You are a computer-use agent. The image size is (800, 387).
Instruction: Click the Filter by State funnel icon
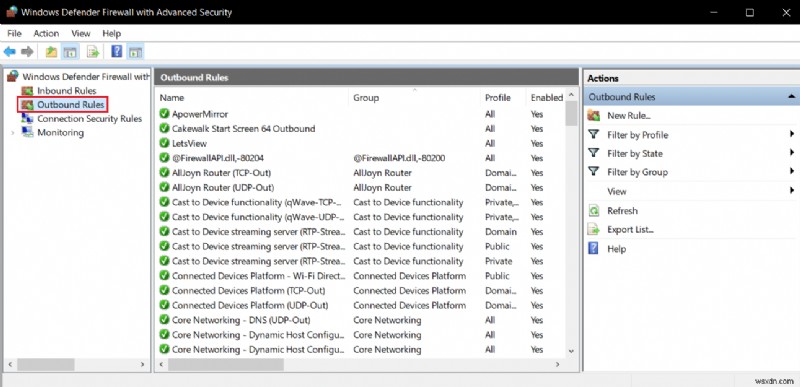tap(593, 153)
